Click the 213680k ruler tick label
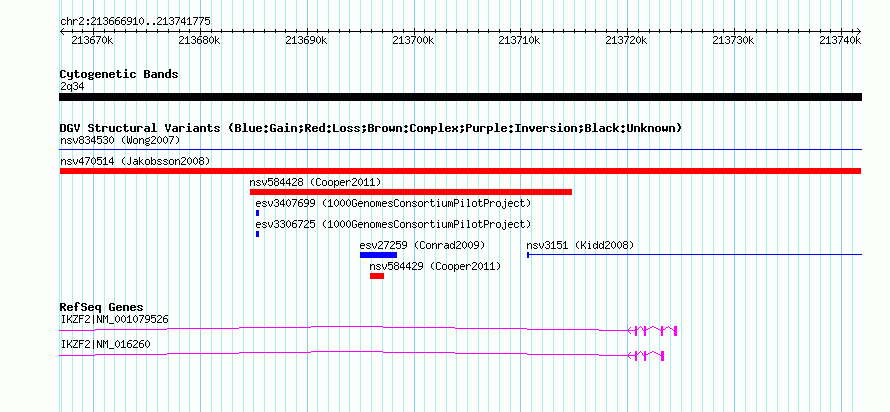Screen dimensions: 890x412 coord(199,40)
